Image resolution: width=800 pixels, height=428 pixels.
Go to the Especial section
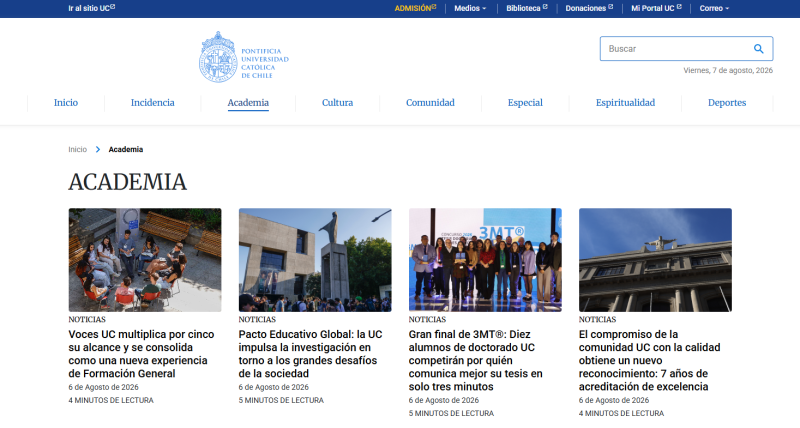525,103
